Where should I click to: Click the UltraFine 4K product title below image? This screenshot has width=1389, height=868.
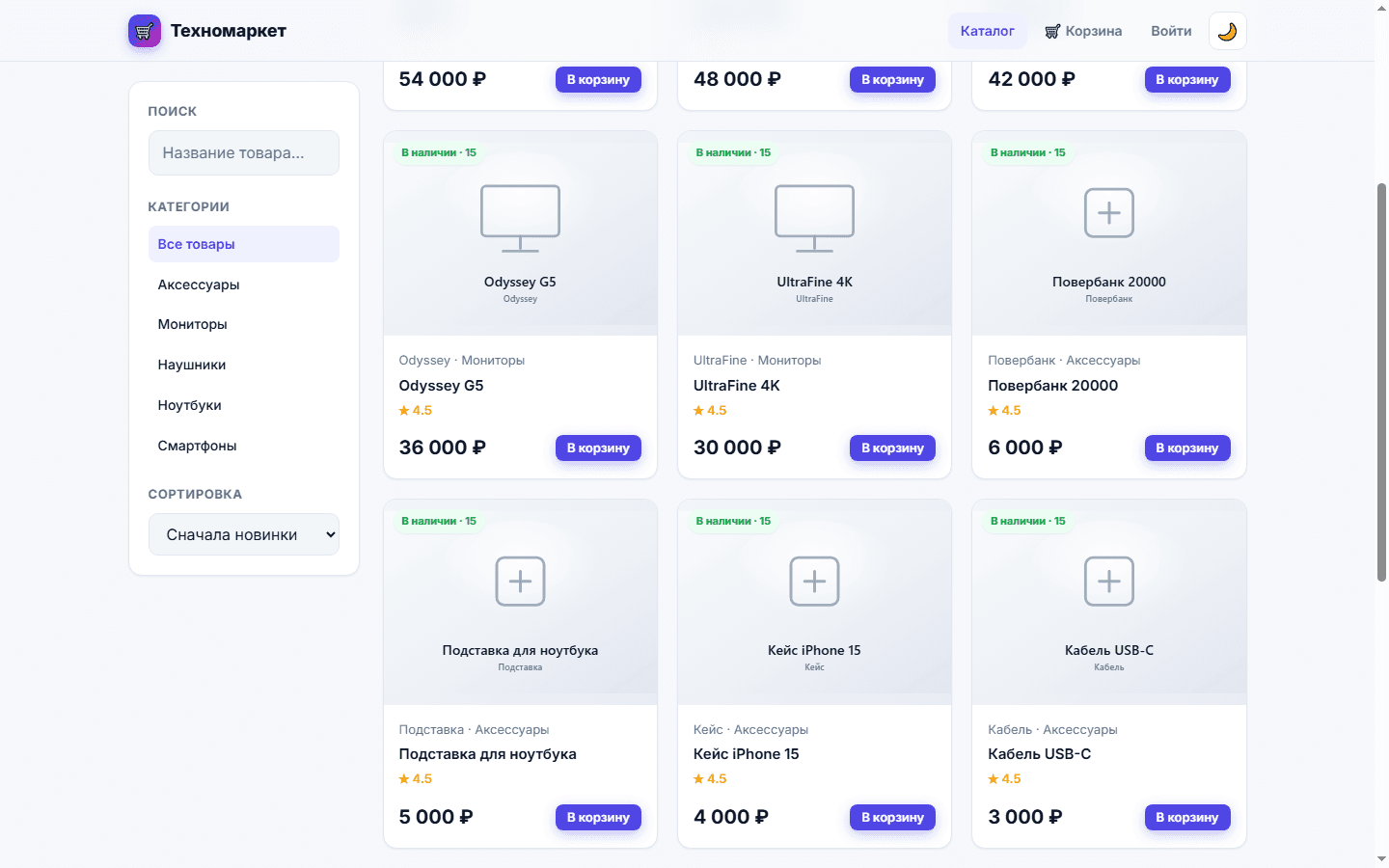pos(737,386)
